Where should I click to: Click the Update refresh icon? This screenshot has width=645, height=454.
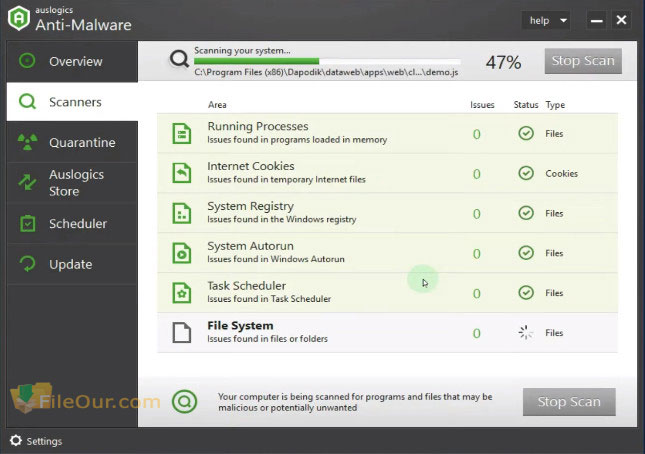[x=28, y=264]
